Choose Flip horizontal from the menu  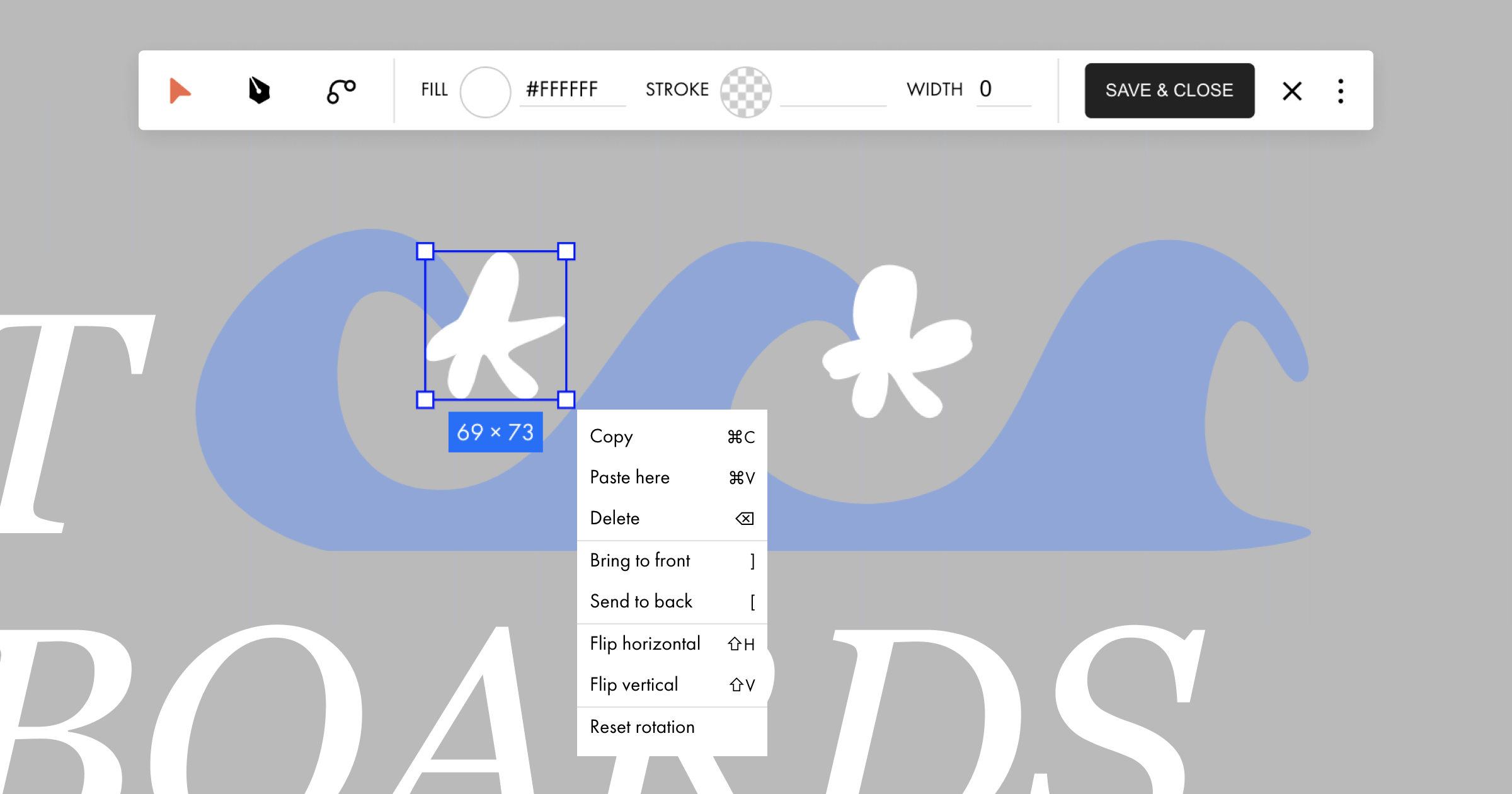(x=672, y=643)
